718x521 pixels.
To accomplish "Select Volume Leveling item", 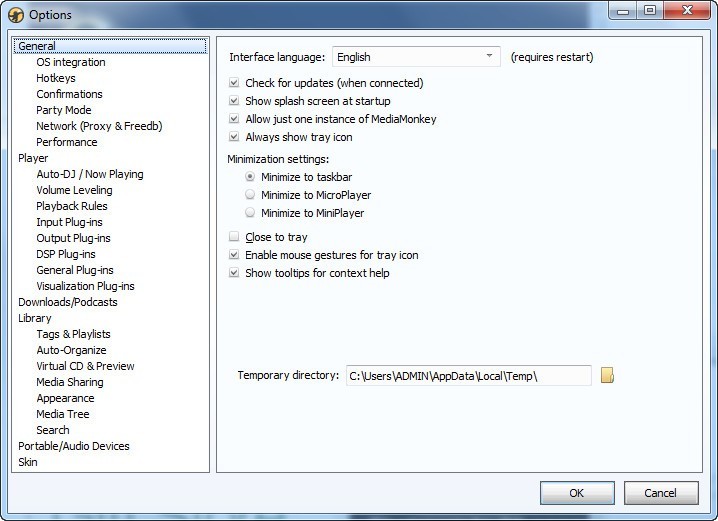I will (x=74, y=190).
